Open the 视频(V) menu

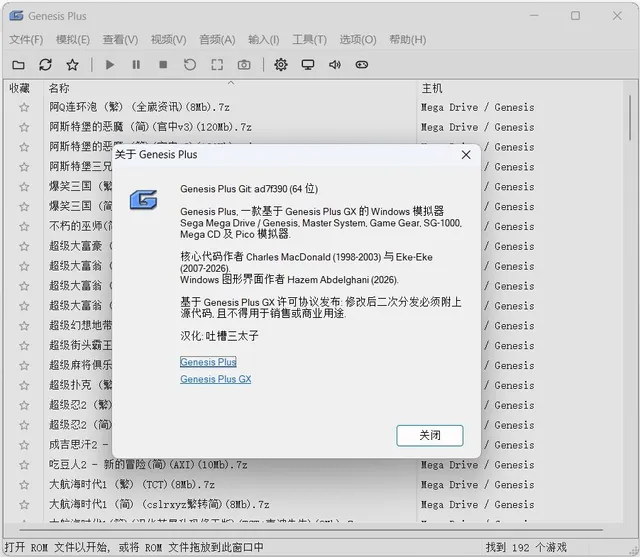pyautogui.click(x=169, y=40)
